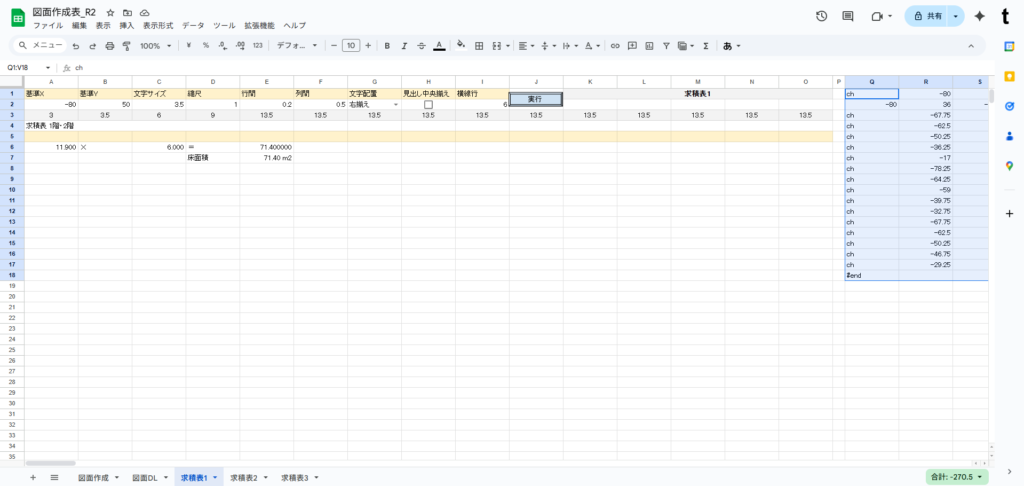Open the font family デフォ... dropdown
Screen dimensions: 1024x486
296,46
